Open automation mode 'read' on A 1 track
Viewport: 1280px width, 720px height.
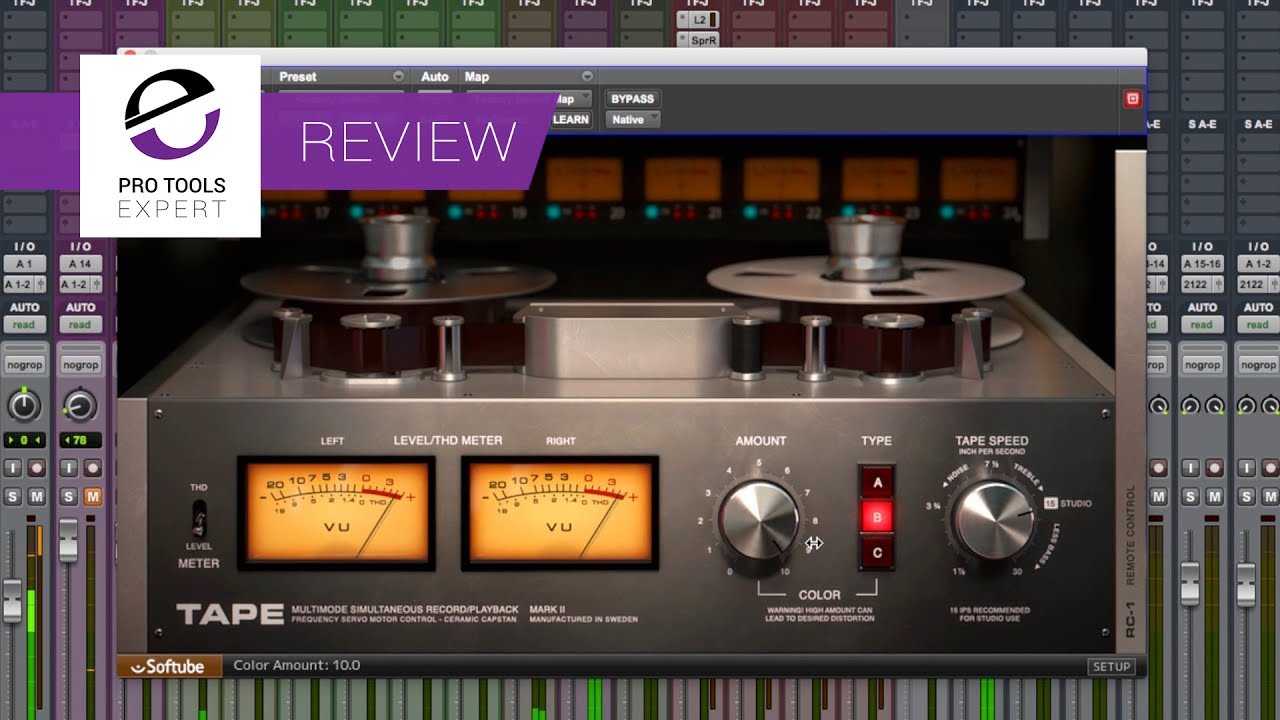coord(24,324)
